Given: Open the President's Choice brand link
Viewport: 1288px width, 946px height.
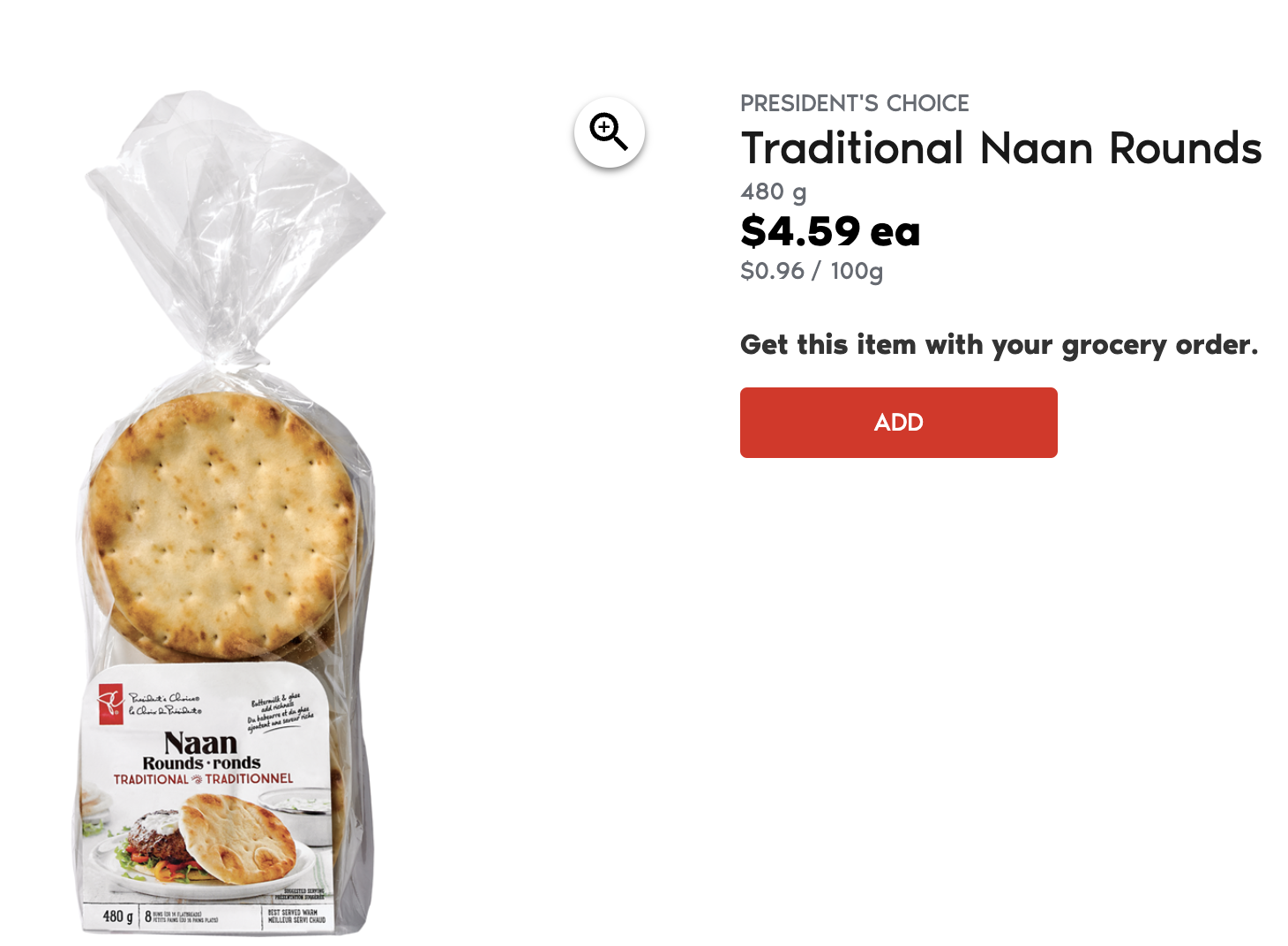Looking at the screenshot, I should pyautogui.click(x=854, y=103).
